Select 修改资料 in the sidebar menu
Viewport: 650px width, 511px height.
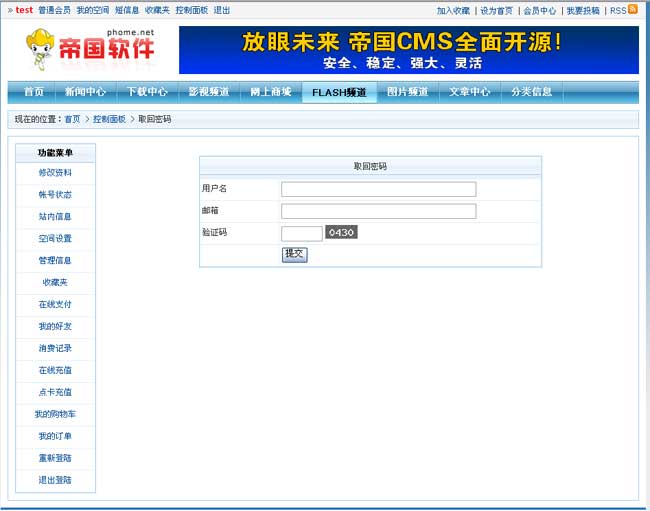pos(55,173)
